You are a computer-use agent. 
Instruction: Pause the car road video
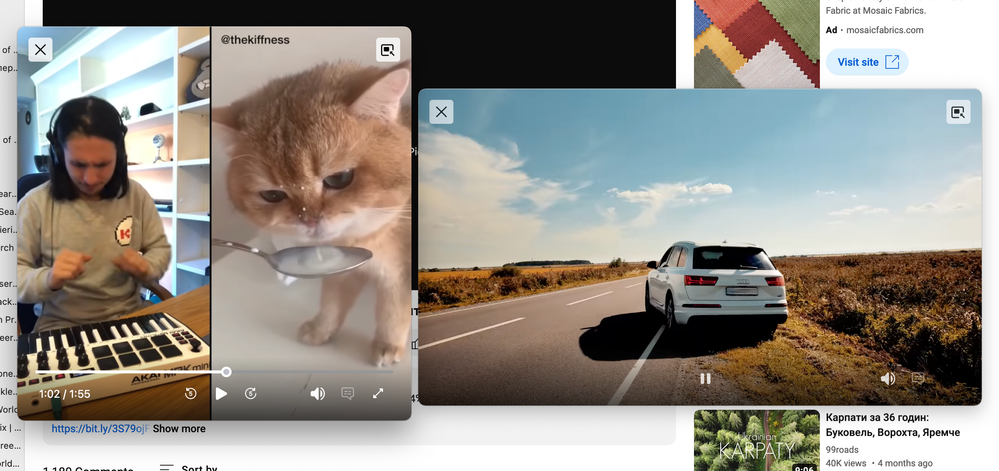pos(705,379)
